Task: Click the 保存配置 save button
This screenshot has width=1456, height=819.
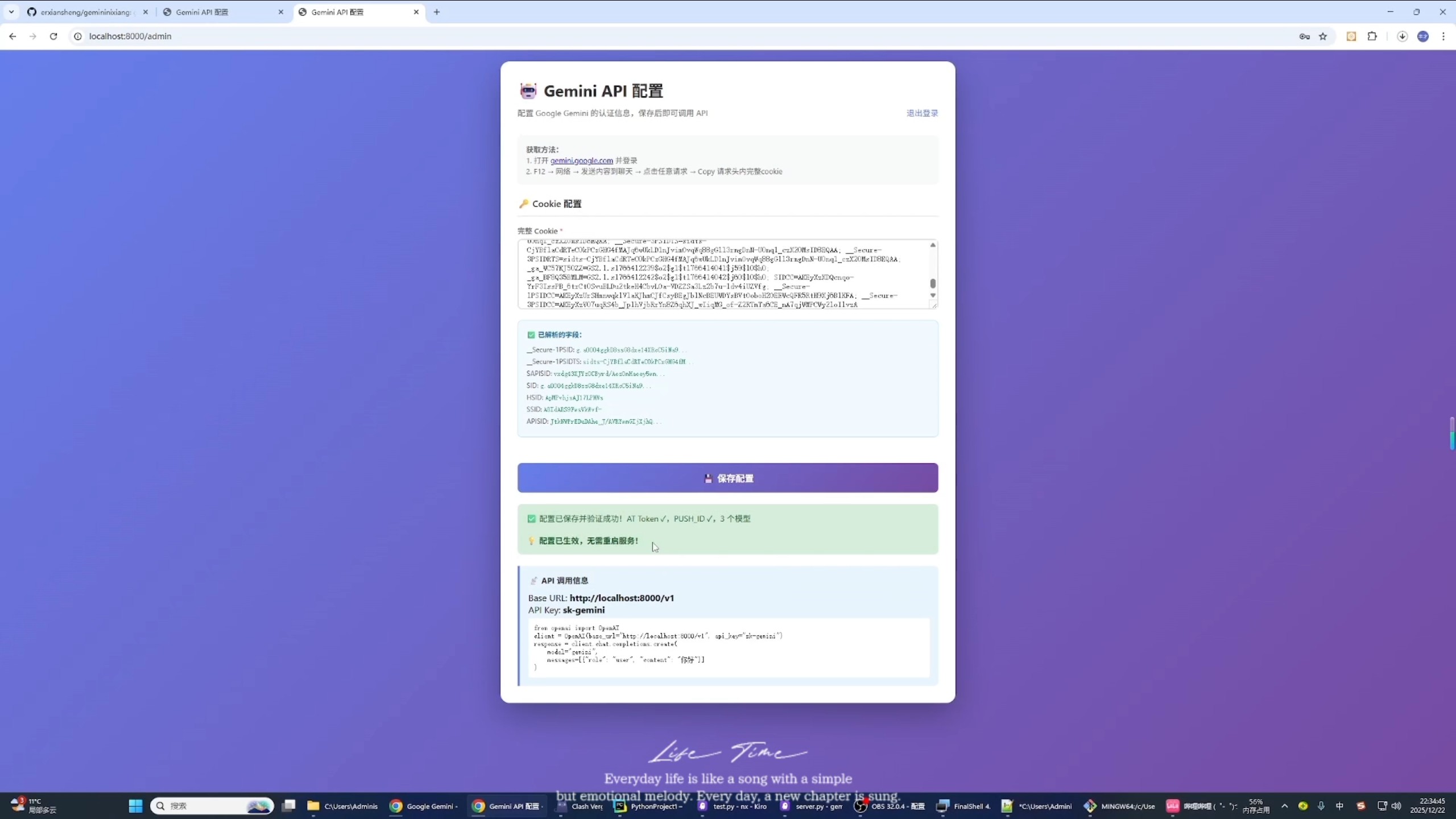Action: coord(727,478)
